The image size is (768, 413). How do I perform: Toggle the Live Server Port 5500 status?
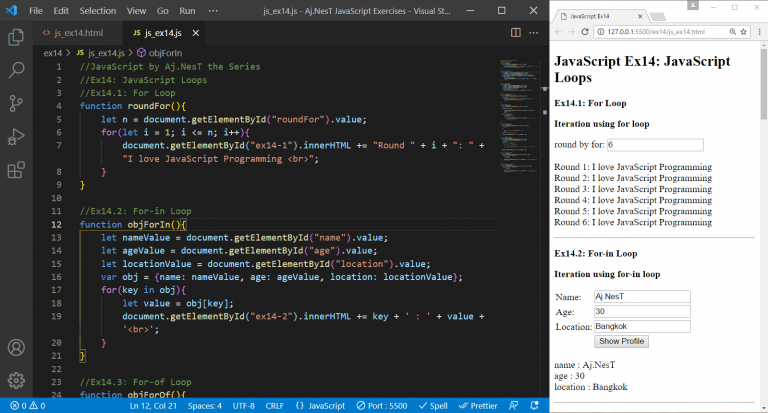coord(382,406)
